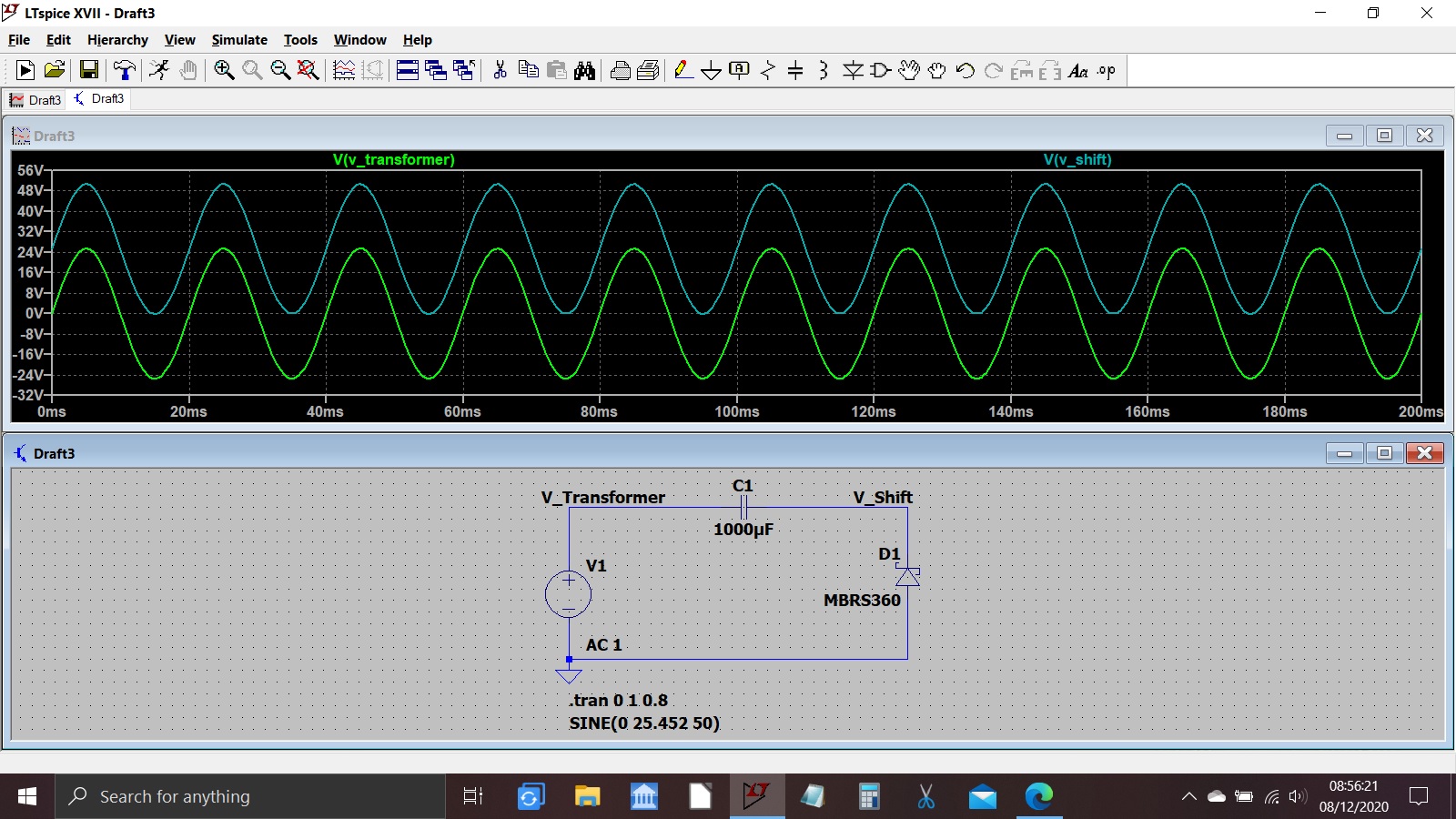
Task: Open the View menu
Action: coord(180,40)
